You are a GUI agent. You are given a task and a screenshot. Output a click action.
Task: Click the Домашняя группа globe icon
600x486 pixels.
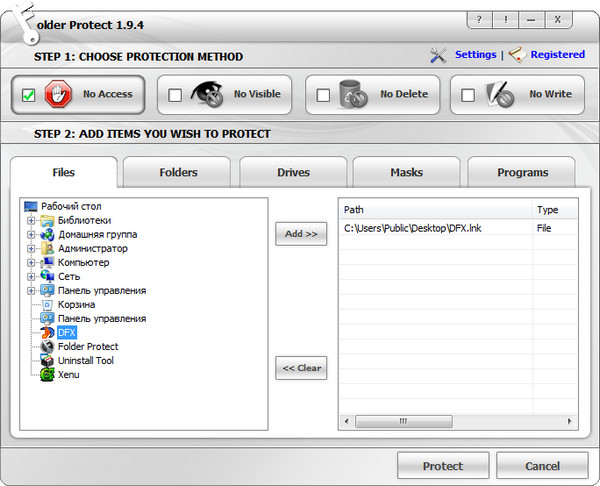(x=47, y=234)
